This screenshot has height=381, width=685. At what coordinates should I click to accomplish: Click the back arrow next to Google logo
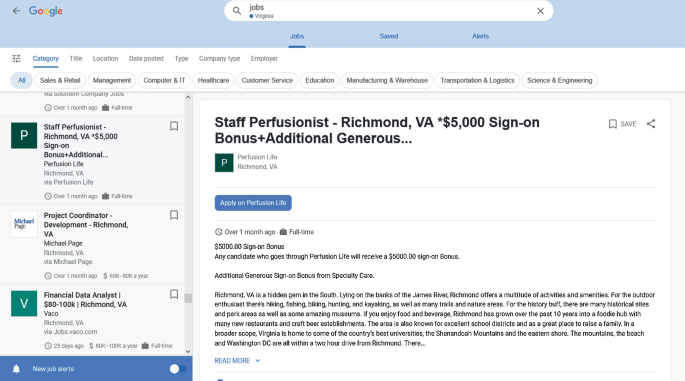16,11
